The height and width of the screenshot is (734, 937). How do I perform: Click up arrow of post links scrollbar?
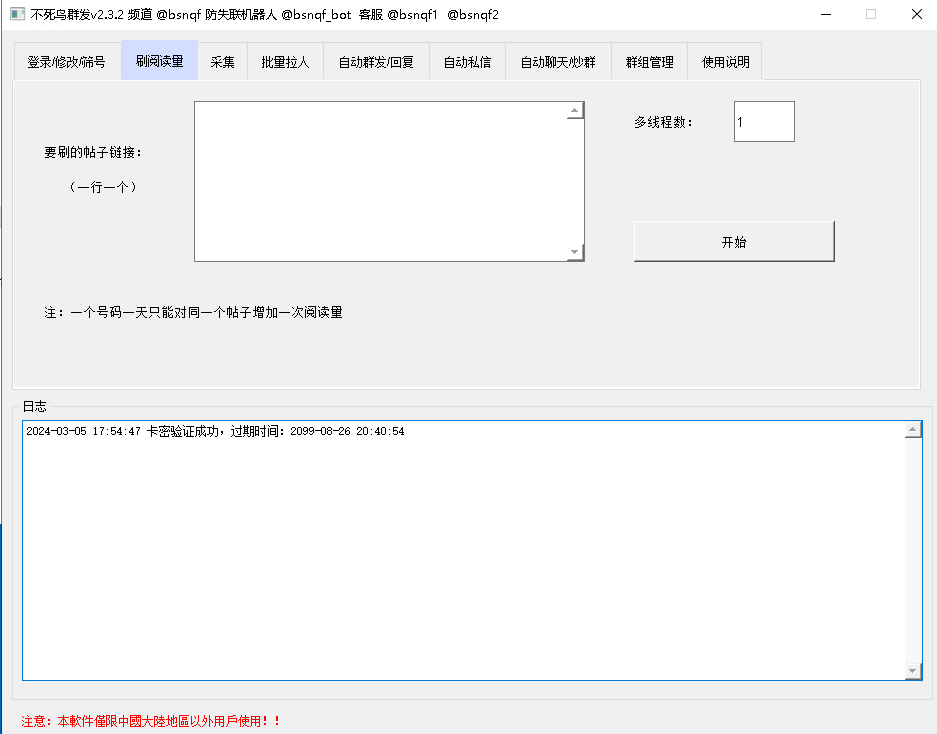click(575, 111)
